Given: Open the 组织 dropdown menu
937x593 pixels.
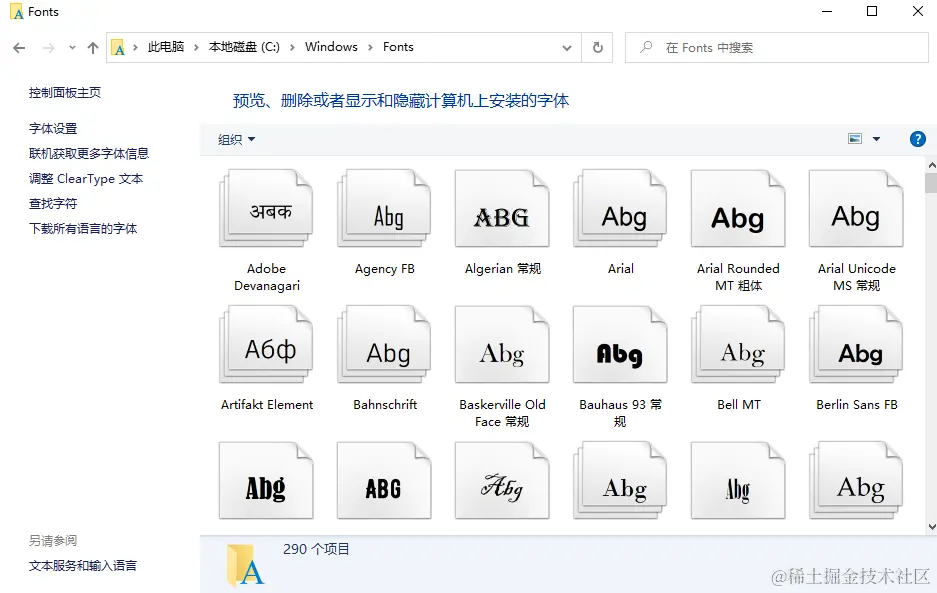Looking at the screenshot, I should click(236, 139).
